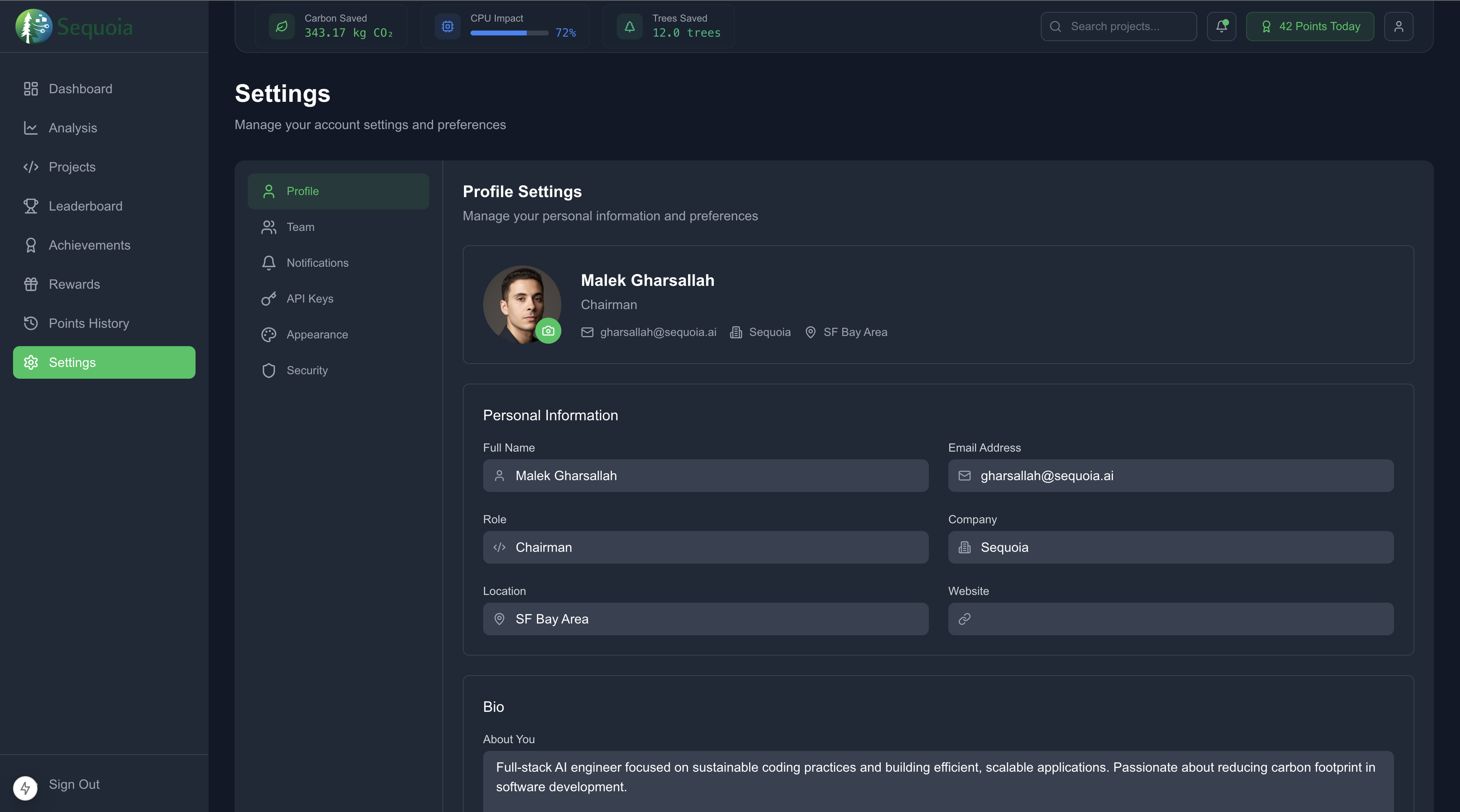Click the 42 Points Today button
The image size is (1460, 812).
1310,26
